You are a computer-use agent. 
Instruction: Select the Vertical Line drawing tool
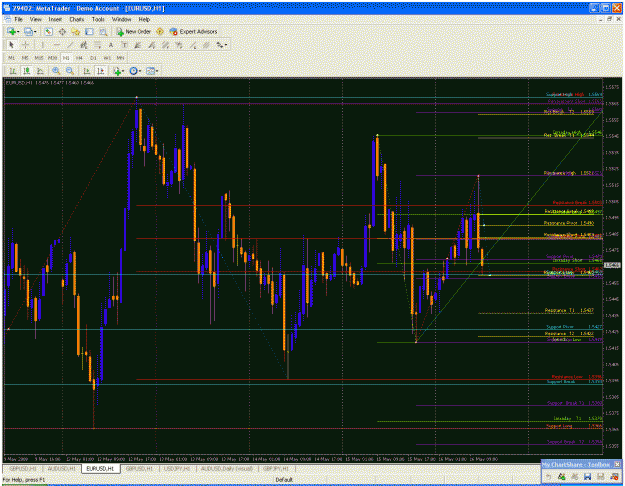click(42, 45)
